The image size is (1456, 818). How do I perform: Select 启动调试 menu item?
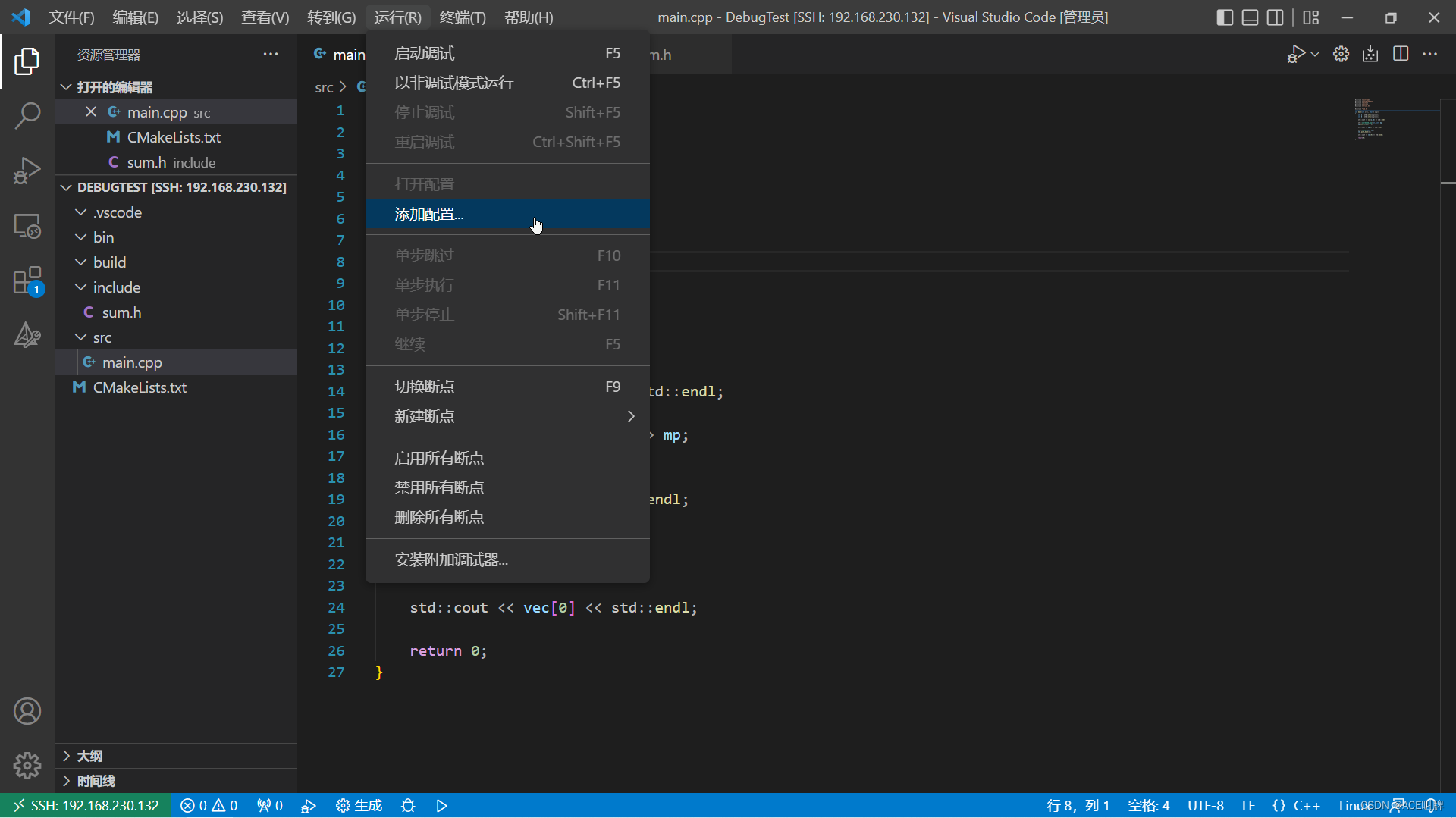(x=507, y=53)
